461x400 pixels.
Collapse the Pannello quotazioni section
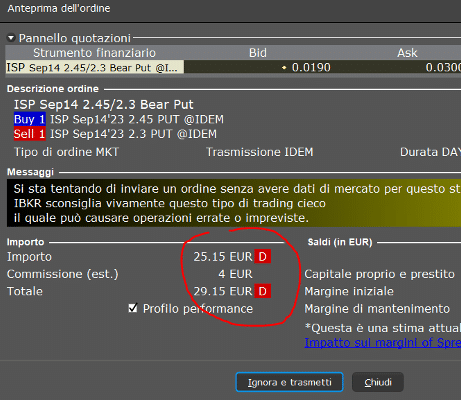(11, 38)
